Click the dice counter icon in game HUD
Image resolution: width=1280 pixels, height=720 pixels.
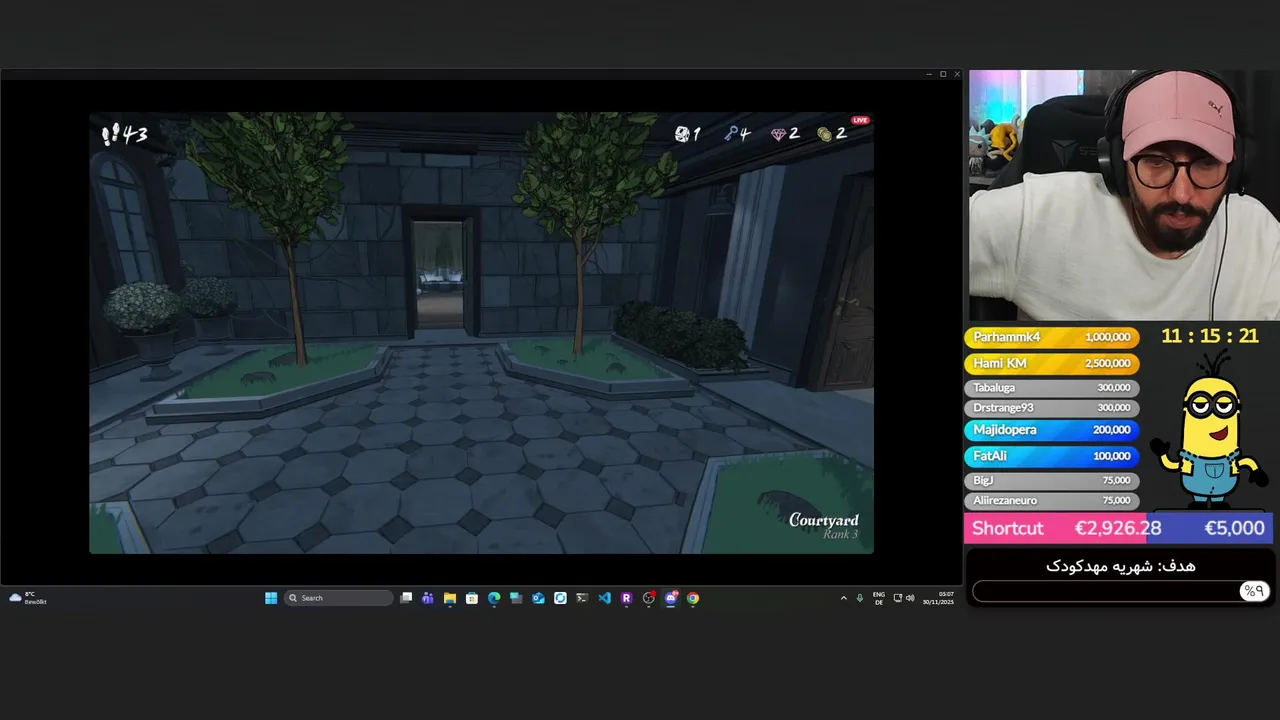click(x=682, y=134)
